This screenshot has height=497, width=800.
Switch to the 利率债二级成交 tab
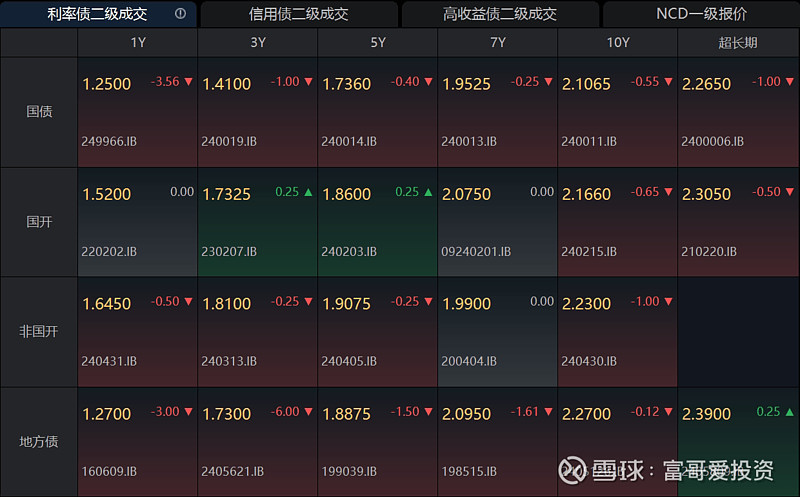97,14
